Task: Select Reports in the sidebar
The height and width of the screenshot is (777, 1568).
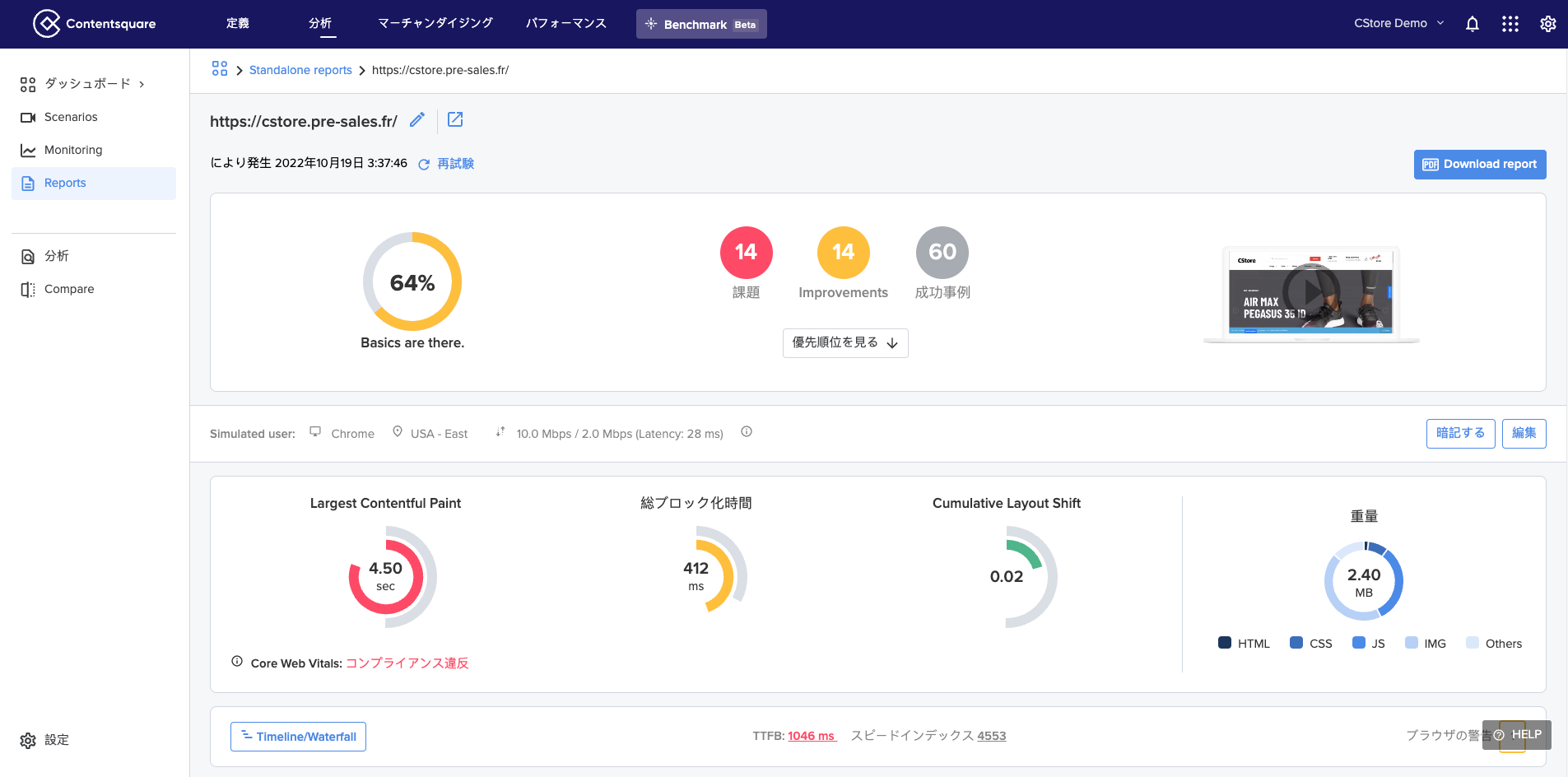Action: coord(65,183)
